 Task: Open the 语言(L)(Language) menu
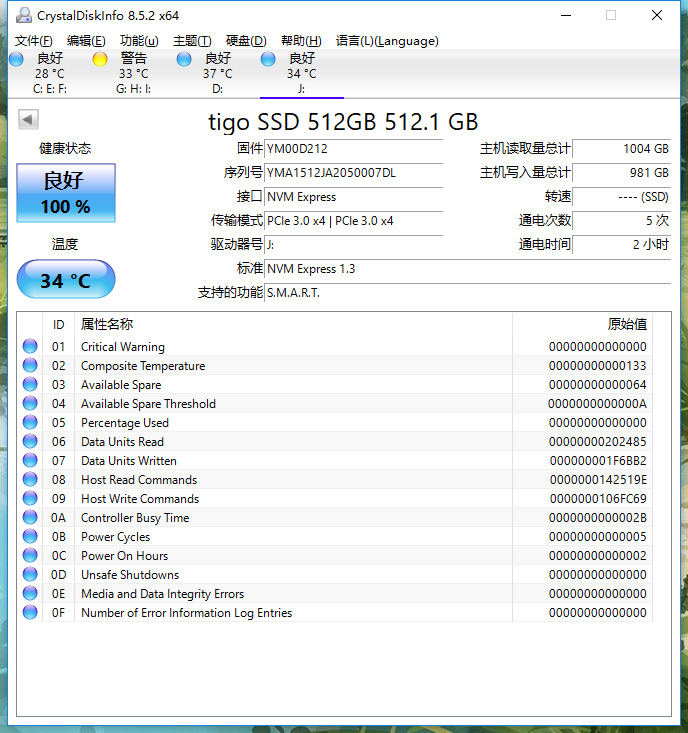[x=387, y=41]
